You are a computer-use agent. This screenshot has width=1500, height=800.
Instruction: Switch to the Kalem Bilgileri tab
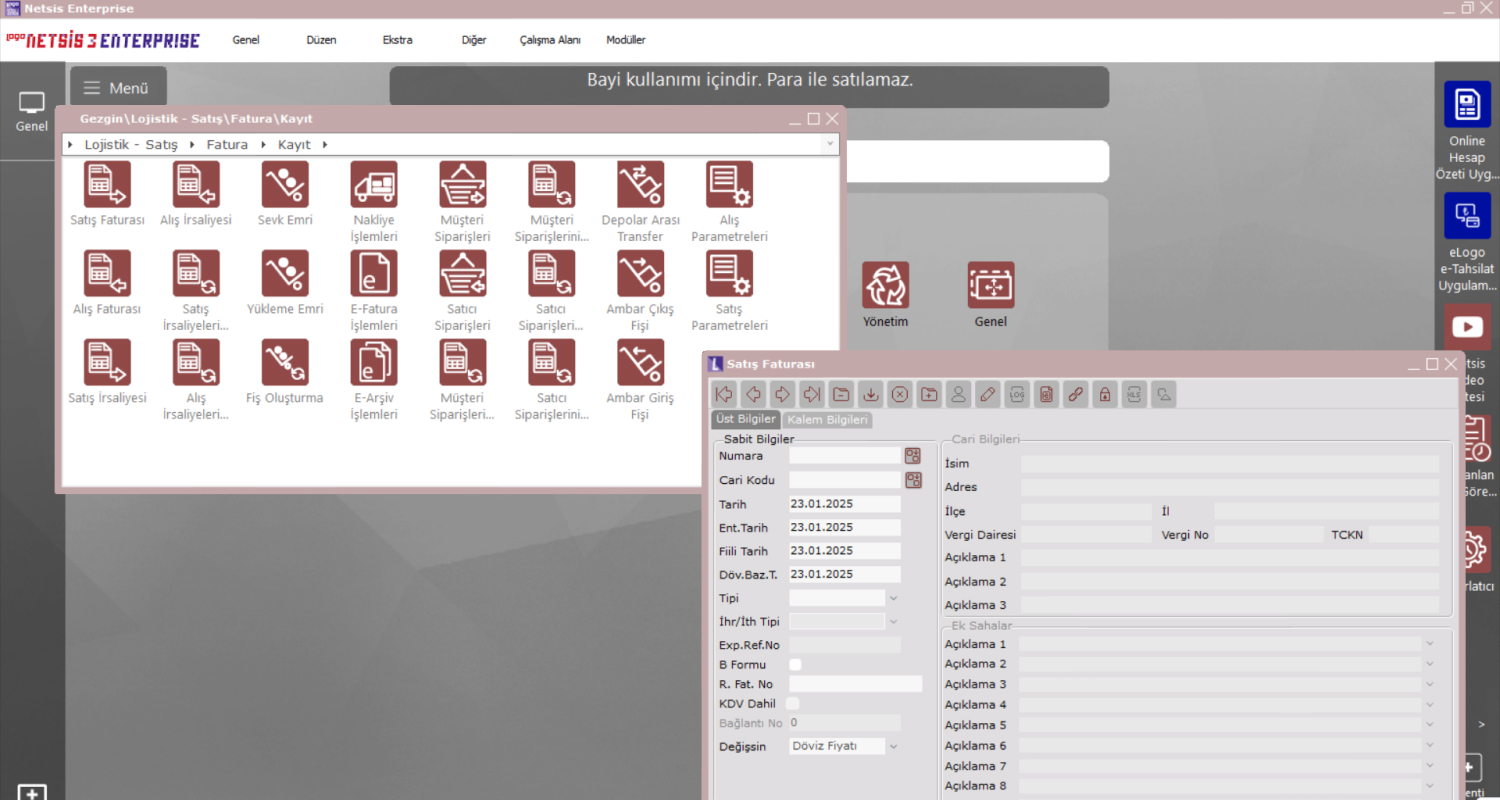tap(827, 419)
